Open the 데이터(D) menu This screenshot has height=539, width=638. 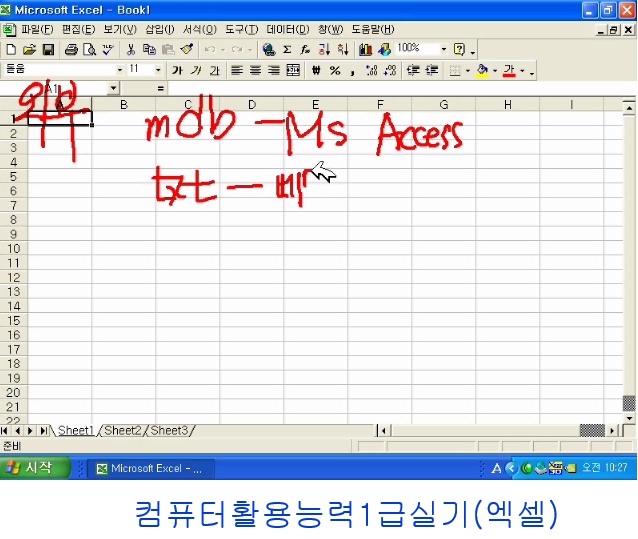point(288,29)
